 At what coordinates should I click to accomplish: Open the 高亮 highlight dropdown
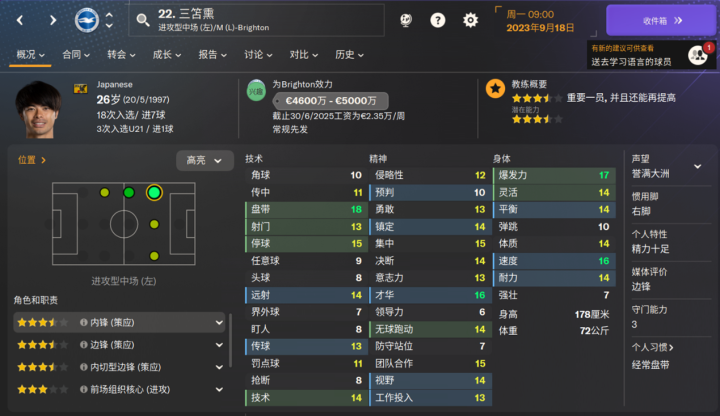204,159
